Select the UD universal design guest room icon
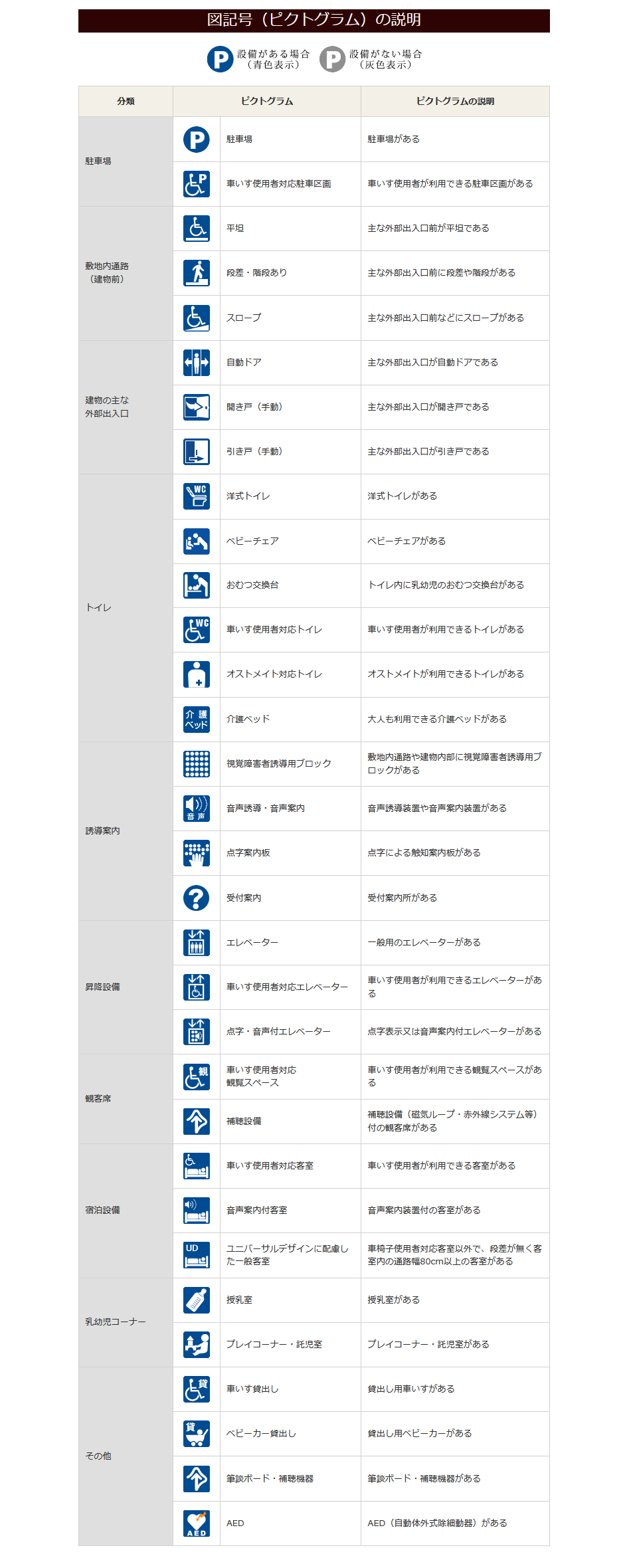This screenshot has height=1568, width=631. point(197,1255)
